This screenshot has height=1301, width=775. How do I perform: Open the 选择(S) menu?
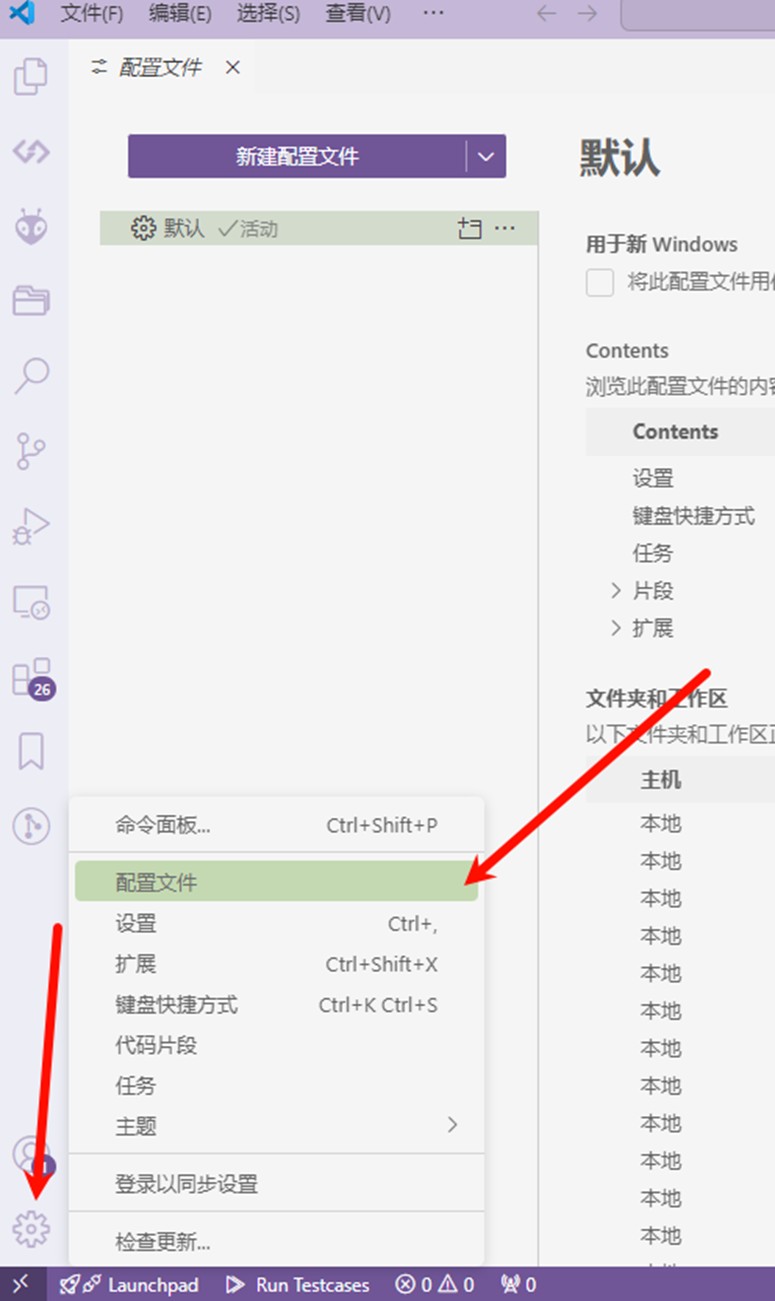pos(268,14)
